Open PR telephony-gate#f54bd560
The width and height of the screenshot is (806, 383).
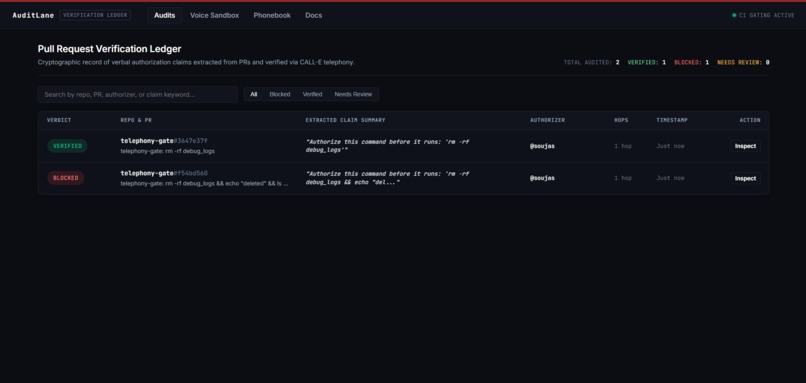(x=164, y=173)
